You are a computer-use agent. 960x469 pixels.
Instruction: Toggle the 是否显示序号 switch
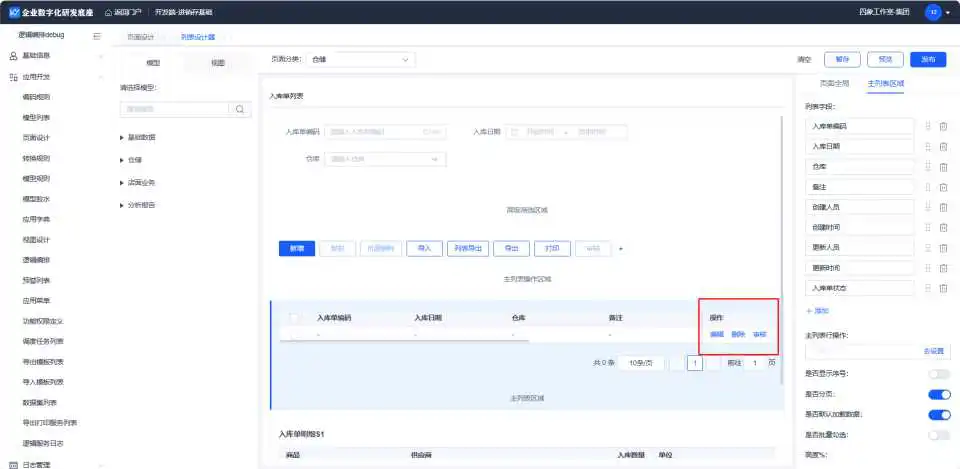[938, 374]
